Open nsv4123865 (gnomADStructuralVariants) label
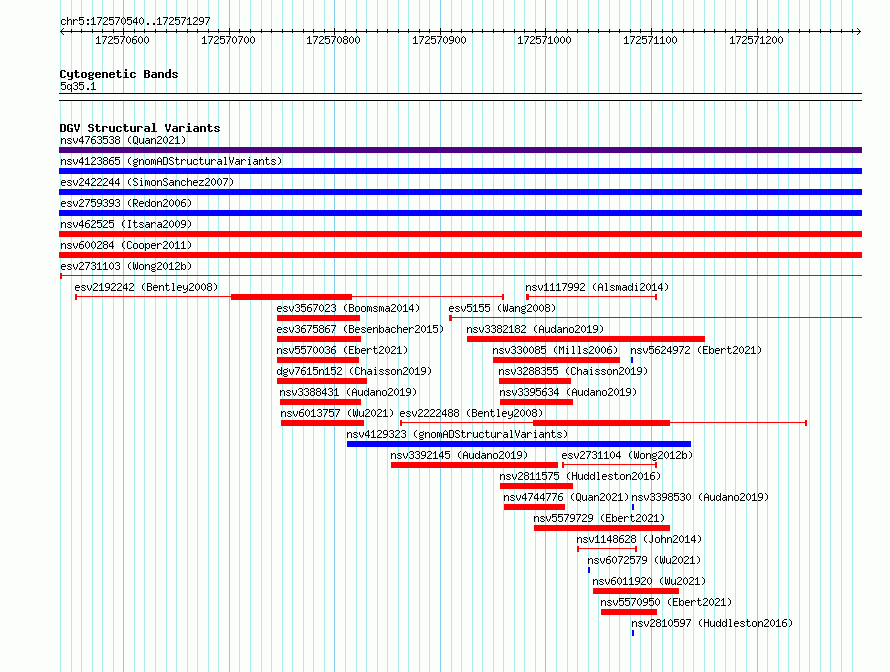 [x=171, y=161]
